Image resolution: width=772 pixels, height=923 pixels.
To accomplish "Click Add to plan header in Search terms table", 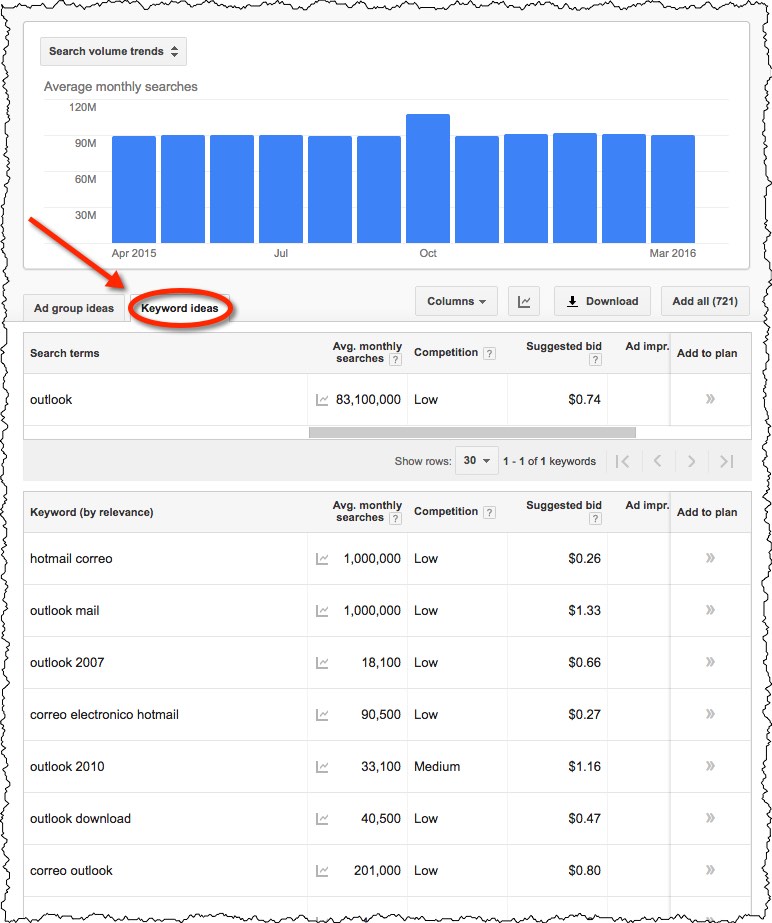I will pos(707,353).
